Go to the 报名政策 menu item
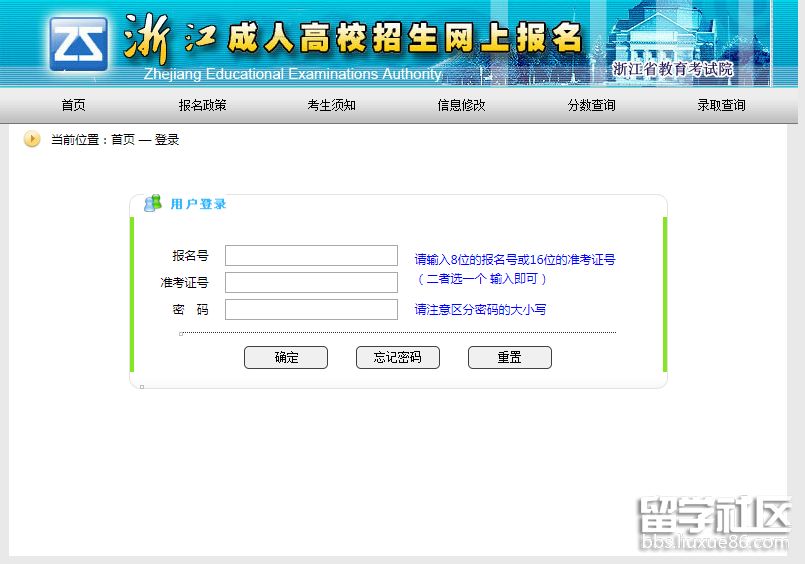 point(202,105)
